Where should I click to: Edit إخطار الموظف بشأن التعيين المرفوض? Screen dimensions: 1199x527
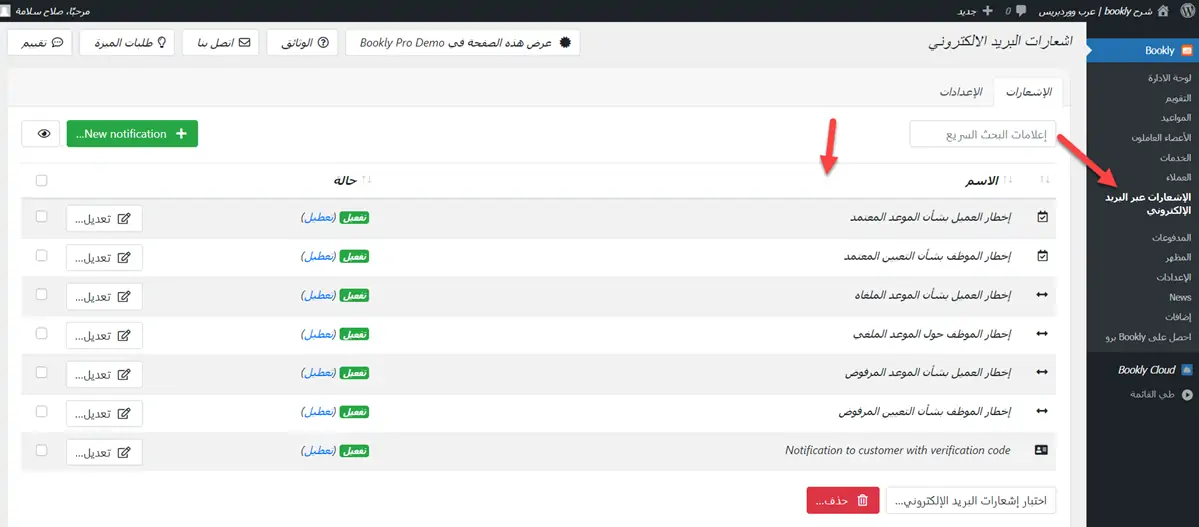[104, 413]
